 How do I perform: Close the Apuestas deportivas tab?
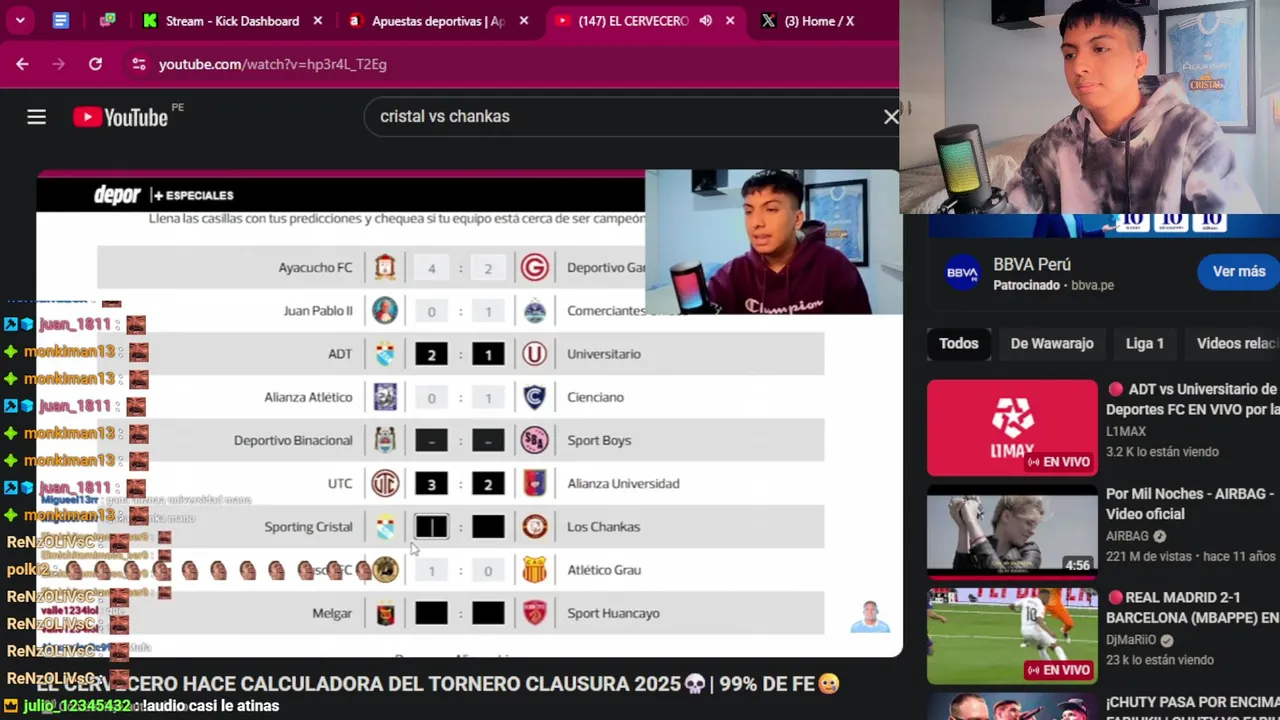point(524,21)
